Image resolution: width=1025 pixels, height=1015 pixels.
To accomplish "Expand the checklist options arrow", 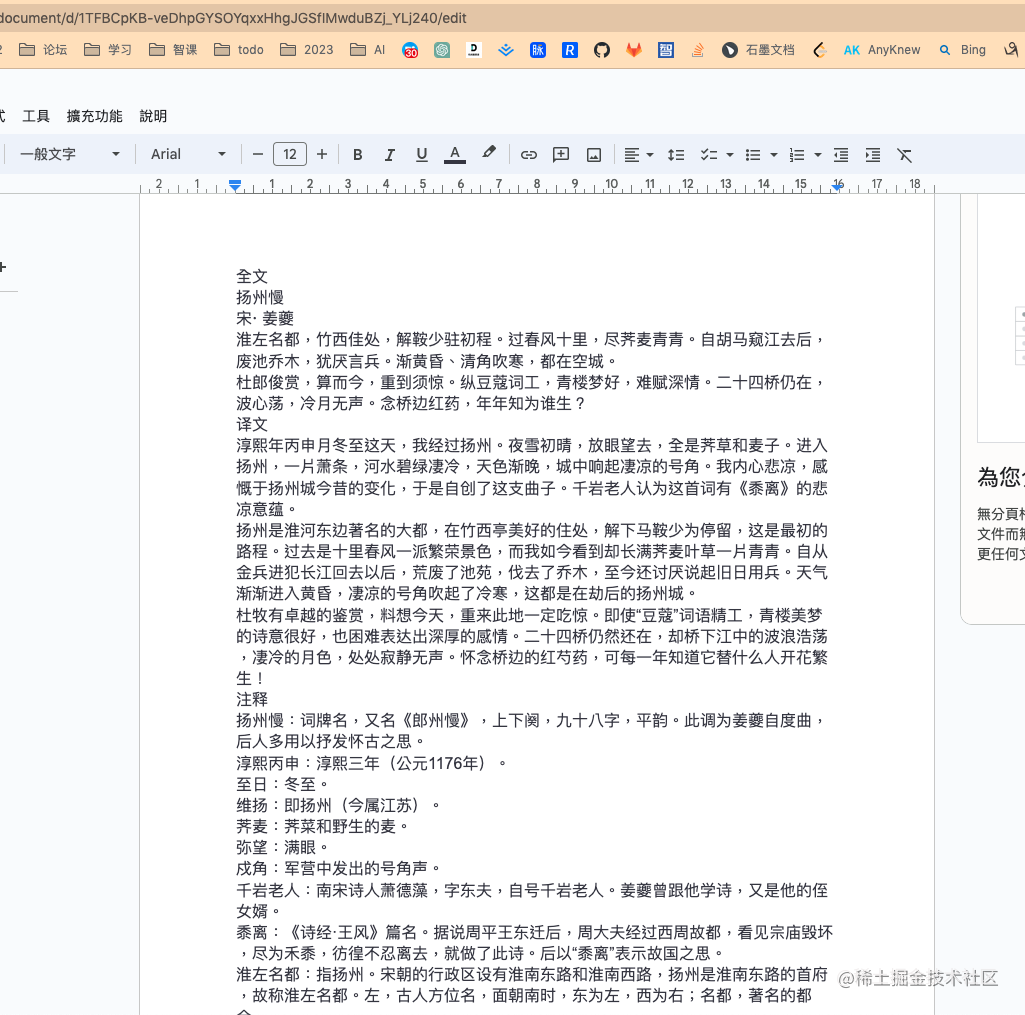I will (x=730, y=156).
